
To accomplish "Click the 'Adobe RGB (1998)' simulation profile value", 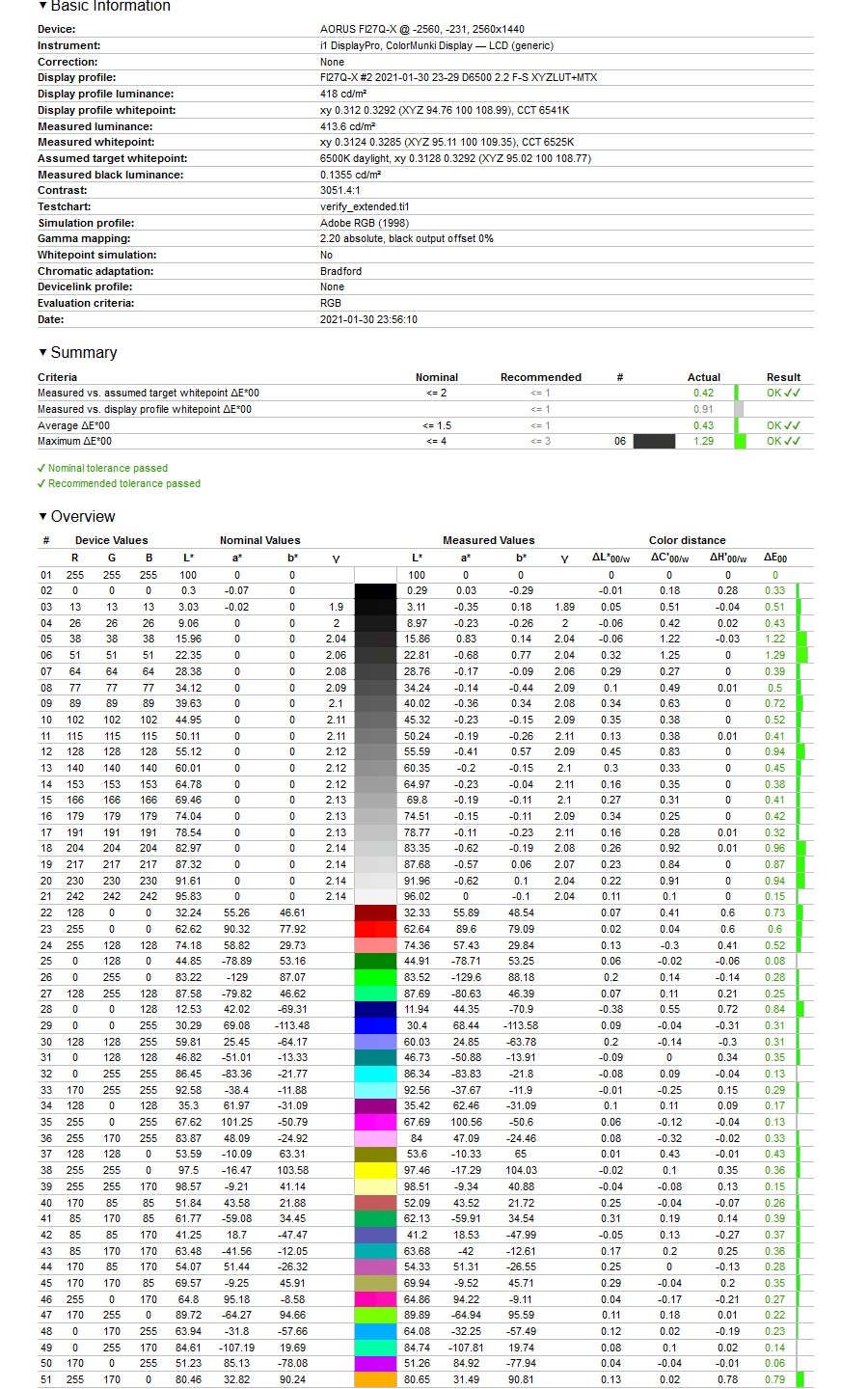I will coord(363,223).
